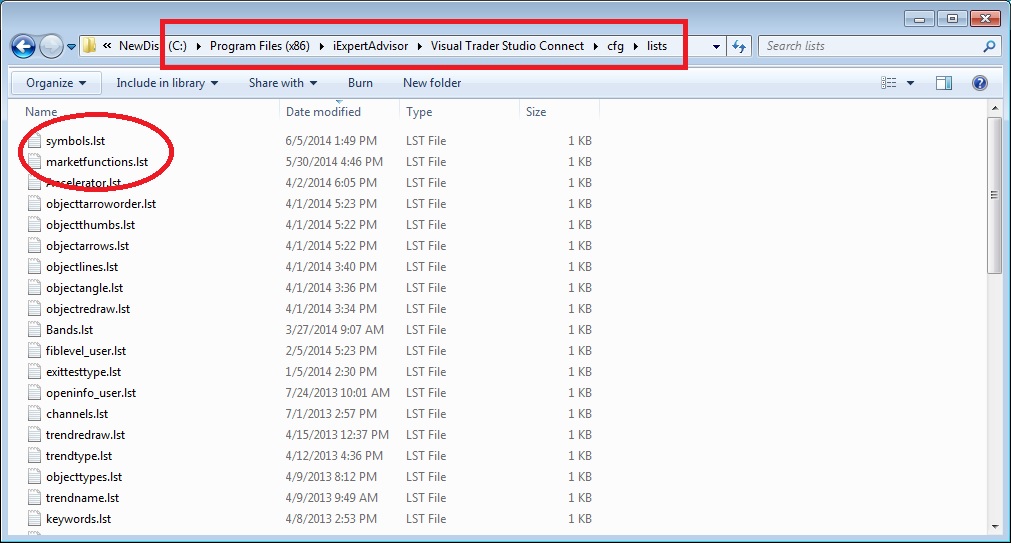Click the (C:) drive breadcrumb

click(177, 46)
